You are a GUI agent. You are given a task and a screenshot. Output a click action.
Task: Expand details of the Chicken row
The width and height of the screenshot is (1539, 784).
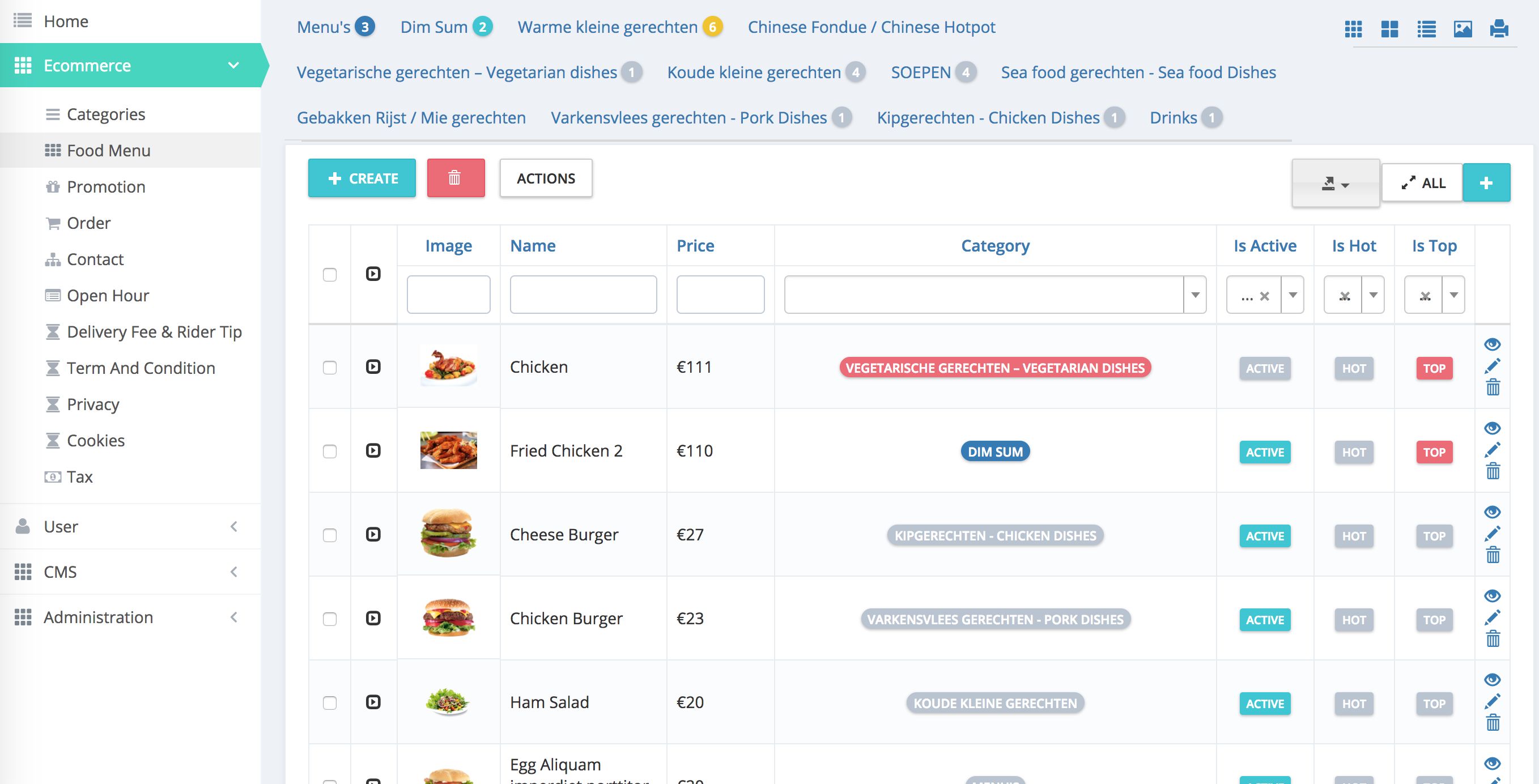(373, 367)
